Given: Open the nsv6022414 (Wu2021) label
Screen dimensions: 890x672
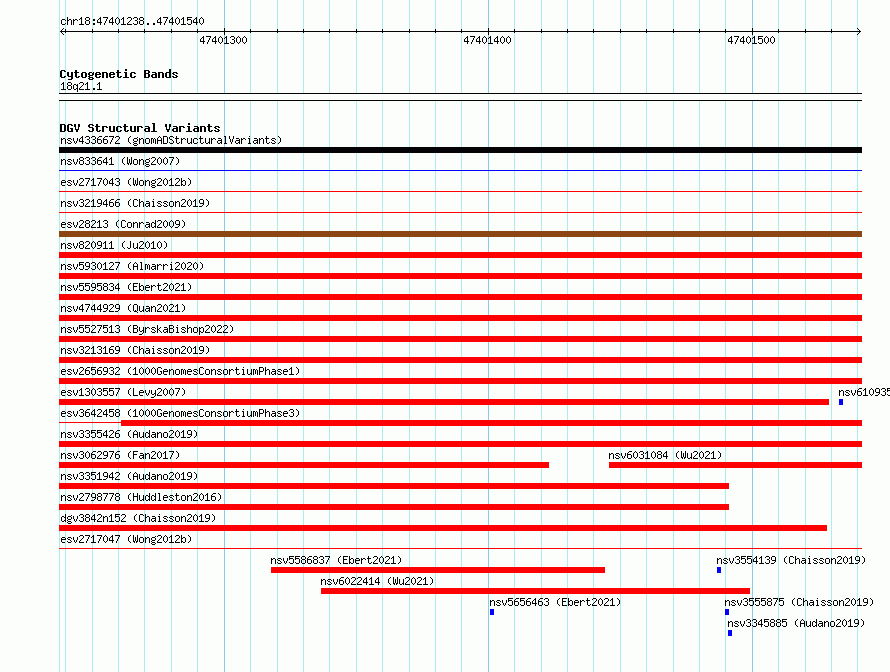Looking at the screenshot, I should pos(377,581).
